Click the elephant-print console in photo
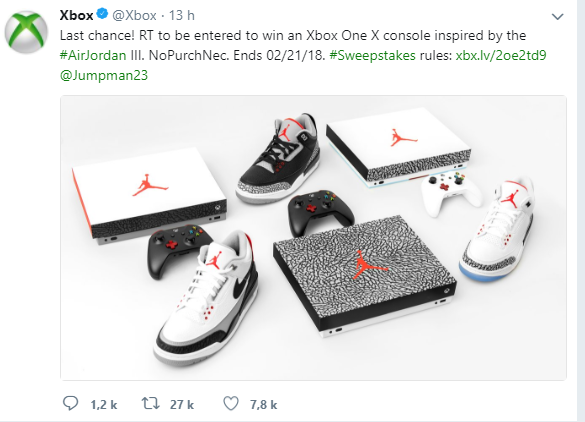Viewport: 585px width, 422px height. [x=364, y=275]
